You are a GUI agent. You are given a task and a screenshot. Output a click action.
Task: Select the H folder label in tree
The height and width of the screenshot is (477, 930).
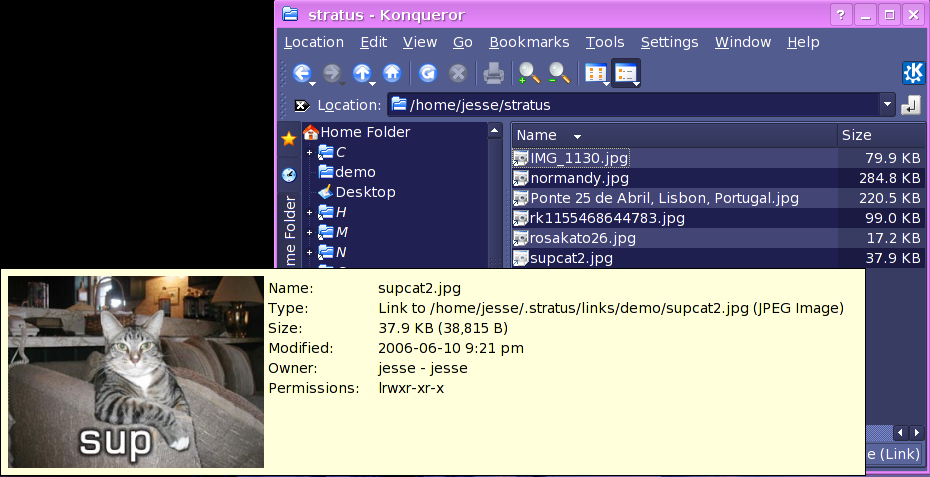pyautogui.click(x=340, y=212)
